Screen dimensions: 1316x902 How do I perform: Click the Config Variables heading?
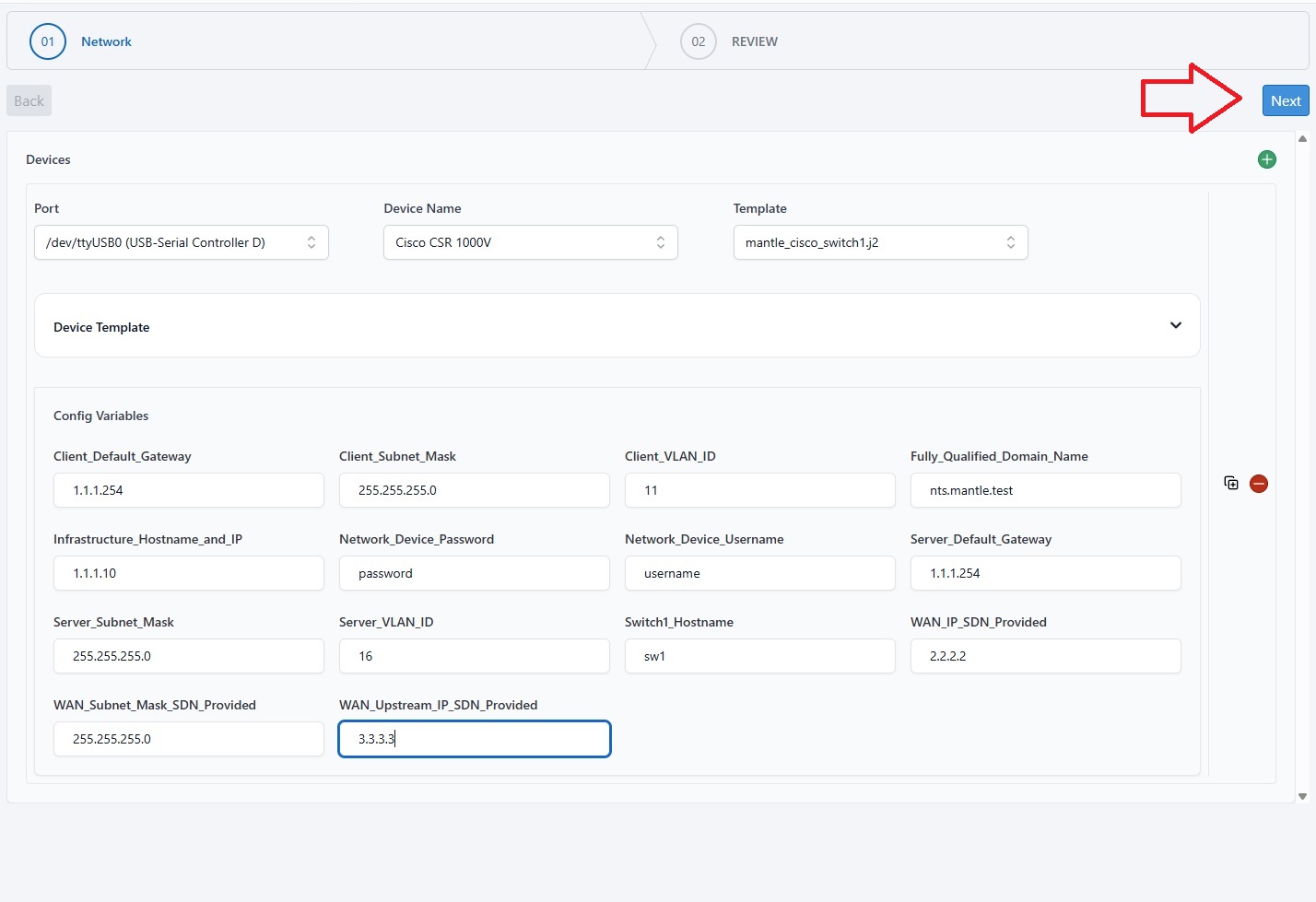pos(101,416)
